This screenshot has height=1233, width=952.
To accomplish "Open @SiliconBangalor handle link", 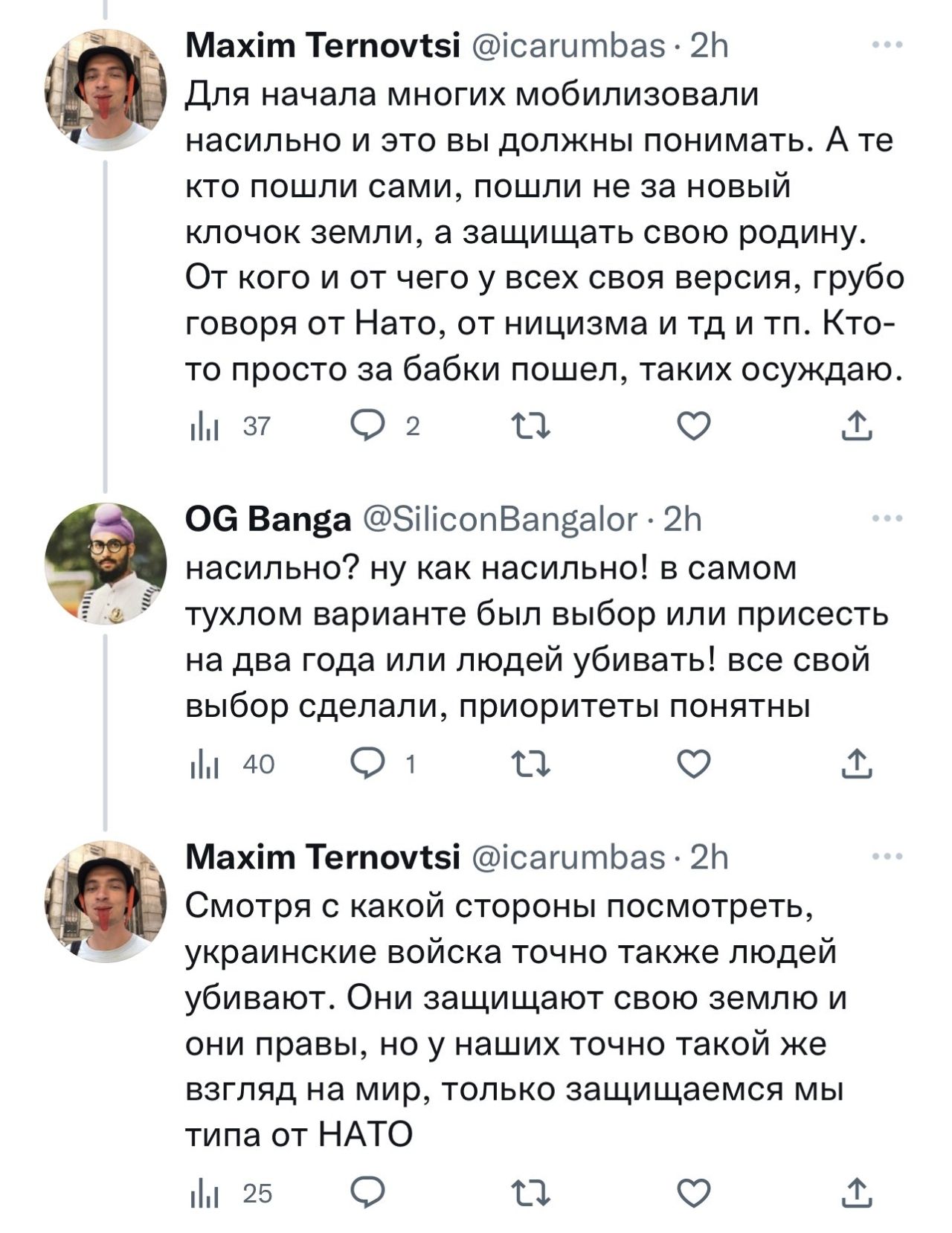I will pyautogui.click(x=499, y=520).
